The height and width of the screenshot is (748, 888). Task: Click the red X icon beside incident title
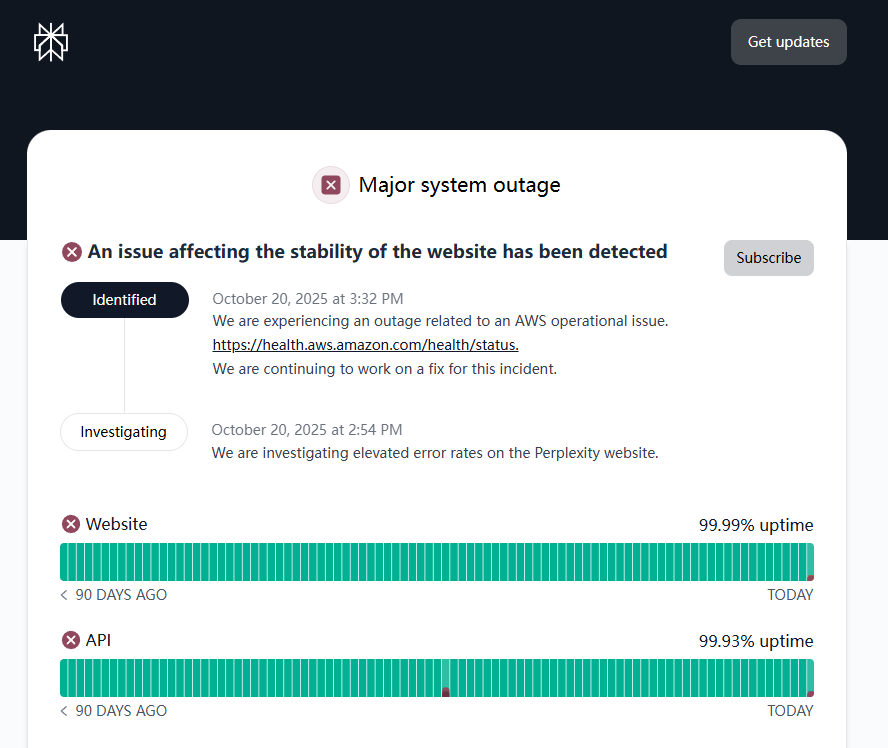point(71,251)
